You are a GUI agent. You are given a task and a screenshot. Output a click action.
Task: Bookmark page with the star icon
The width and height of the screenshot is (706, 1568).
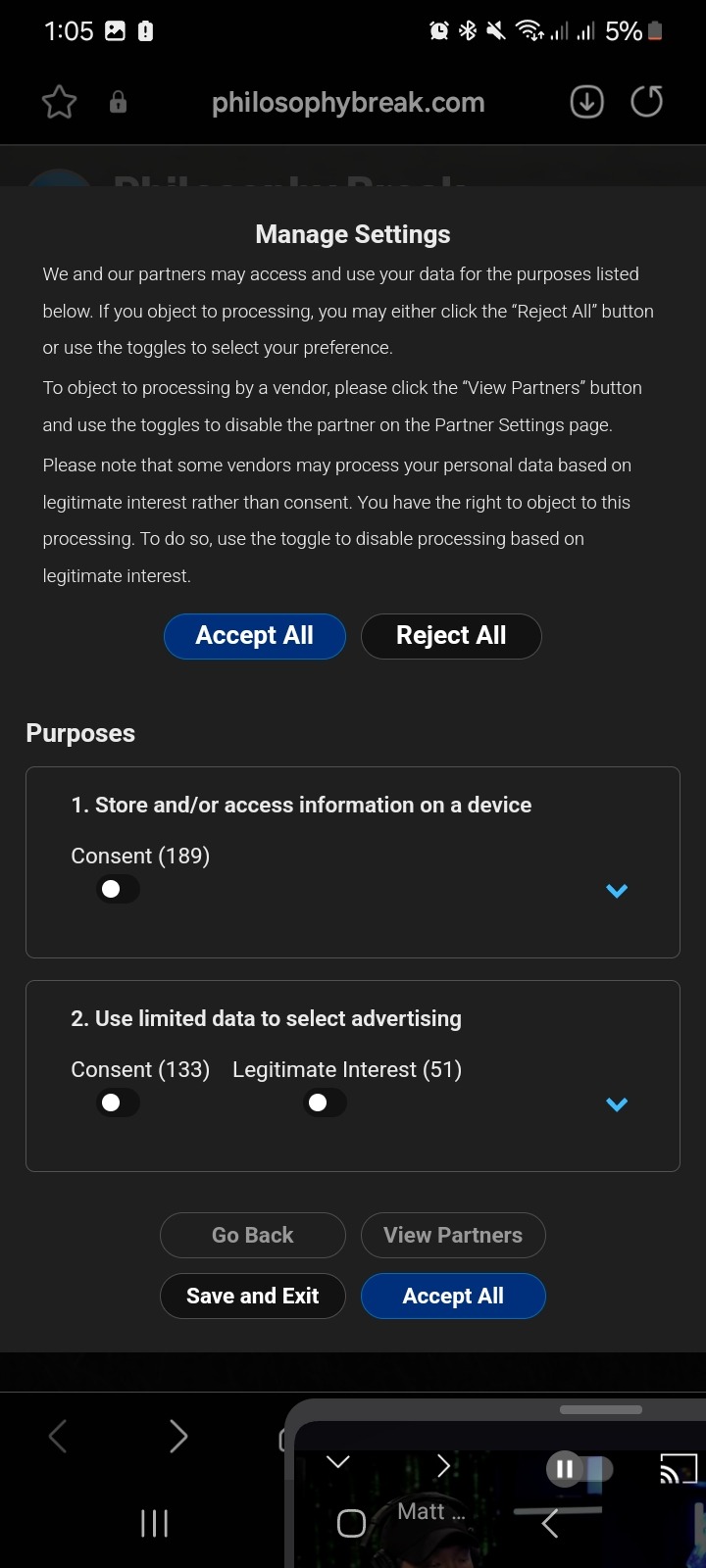click(x=59, y=102)
